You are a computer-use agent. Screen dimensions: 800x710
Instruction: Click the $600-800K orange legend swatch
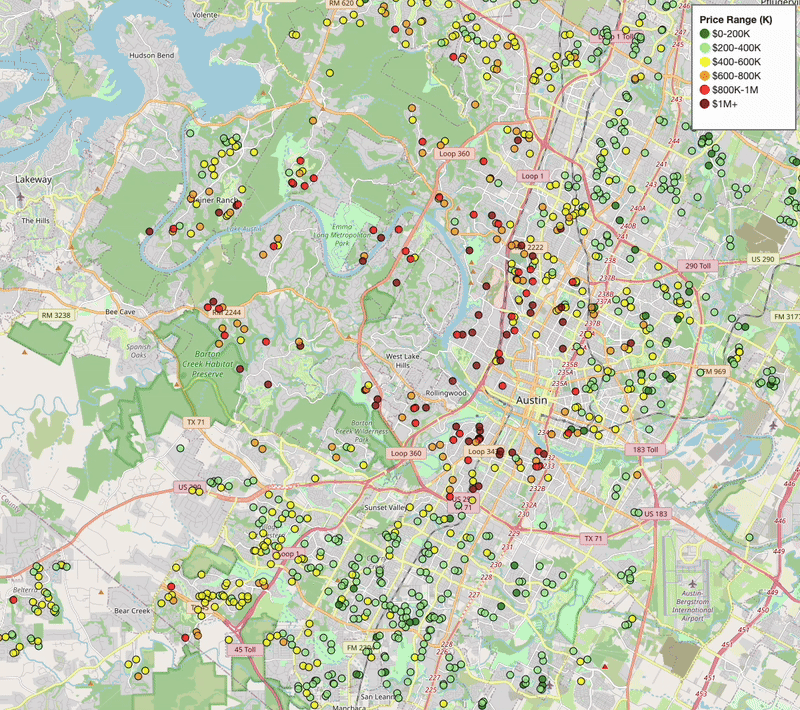705,75
